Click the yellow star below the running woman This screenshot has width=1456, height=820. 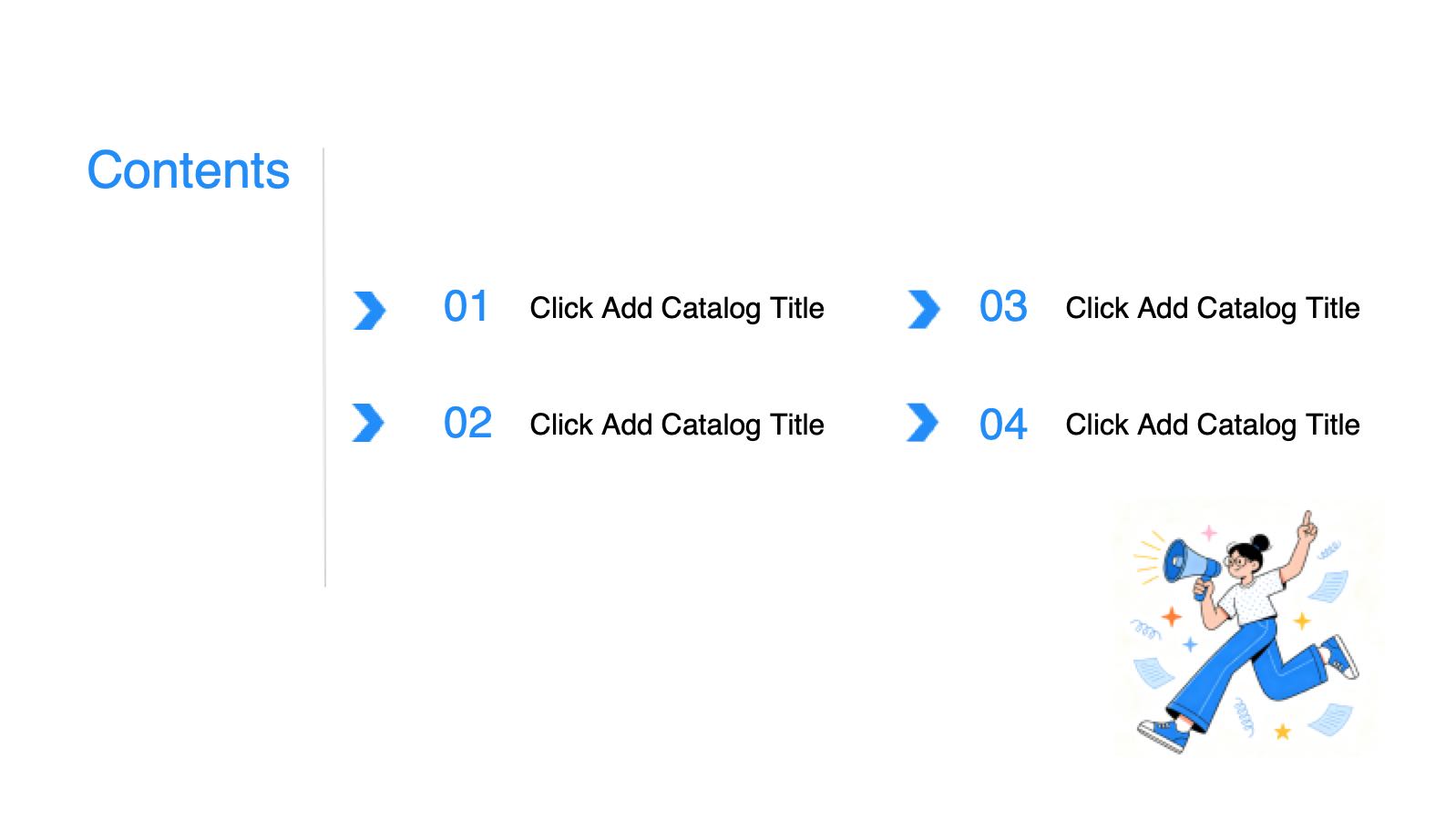pyautogui.click(x=1282, y=731)
